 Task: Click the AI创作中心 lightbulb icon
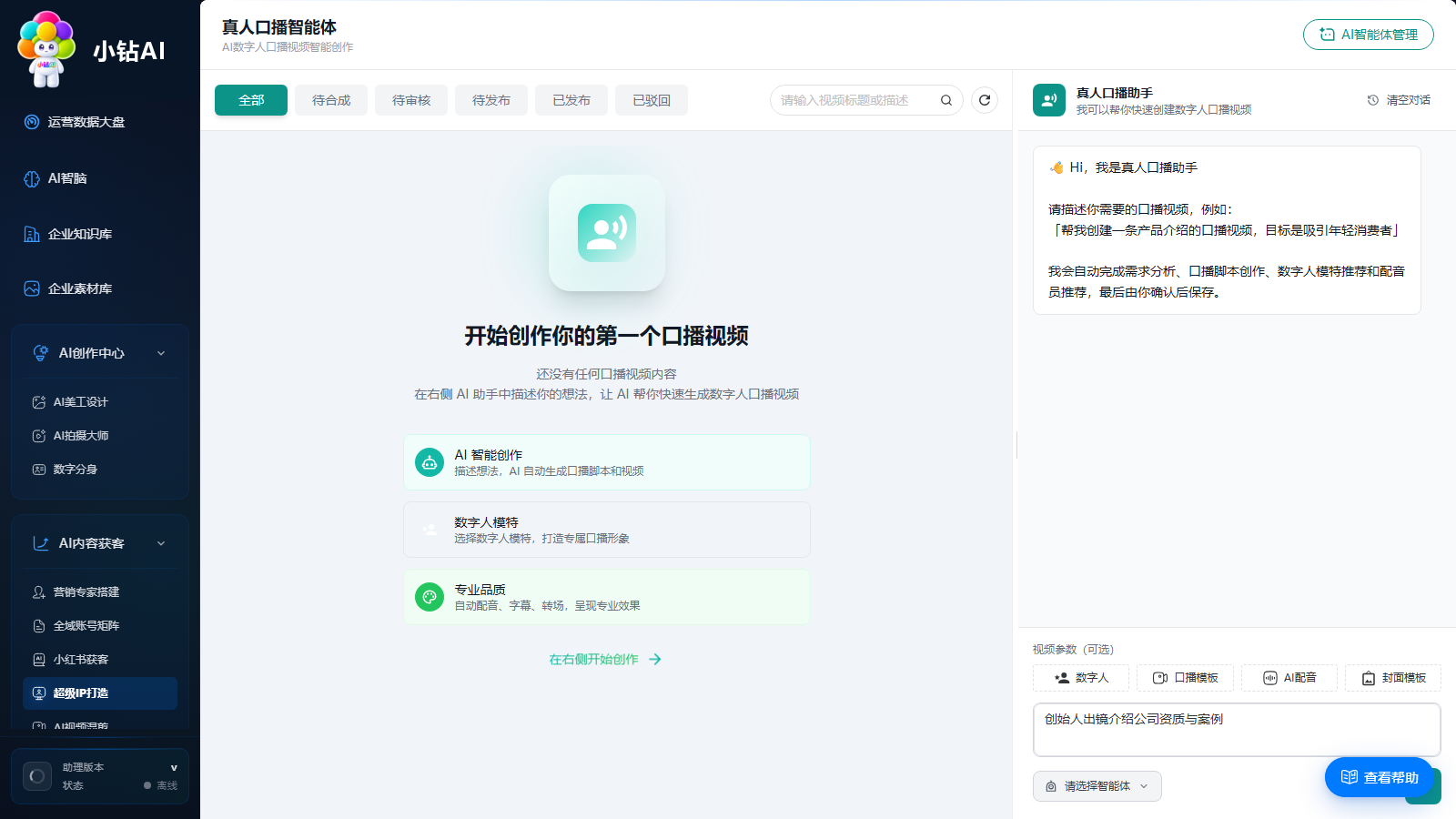point(41,353)
